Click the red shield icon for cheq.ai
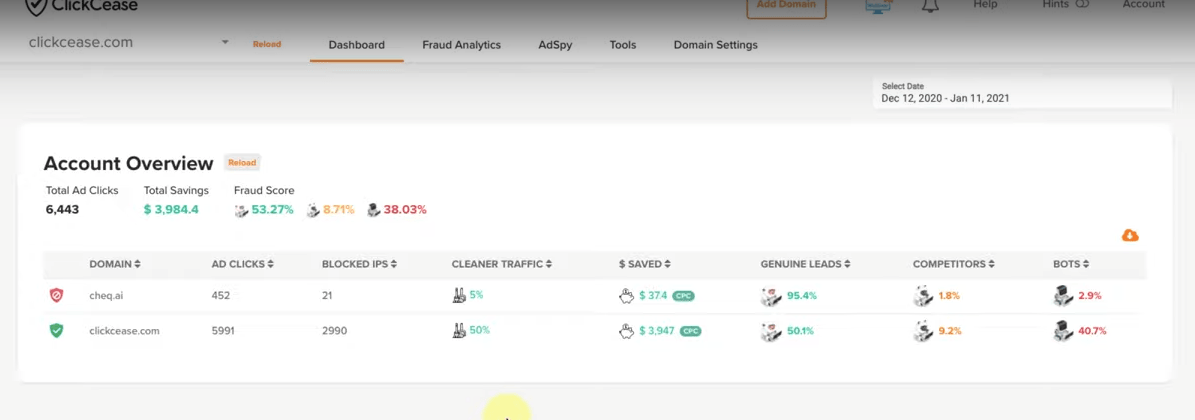Image resolution: width=1195 pixels, height=420 pixels. (x=56, y=295)
